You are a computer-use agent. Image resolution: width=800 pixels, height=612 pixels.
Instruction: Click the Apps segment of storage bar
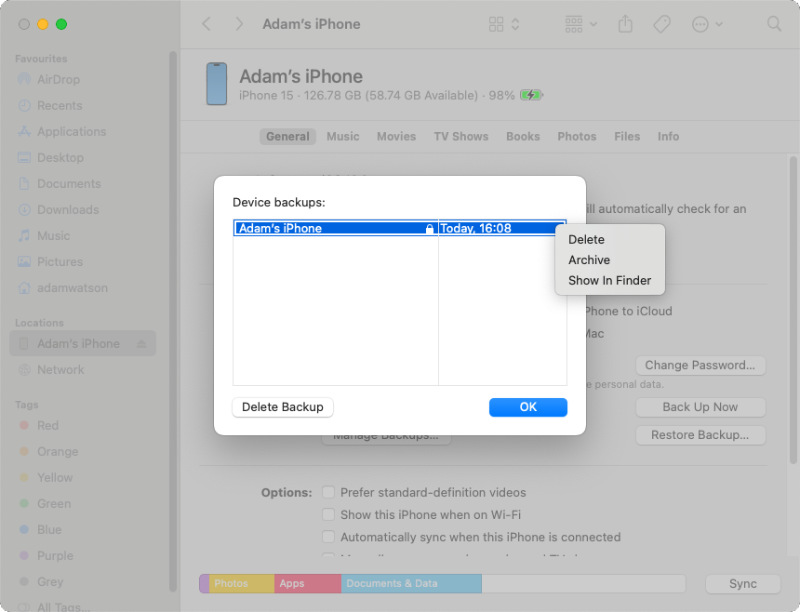308,583
